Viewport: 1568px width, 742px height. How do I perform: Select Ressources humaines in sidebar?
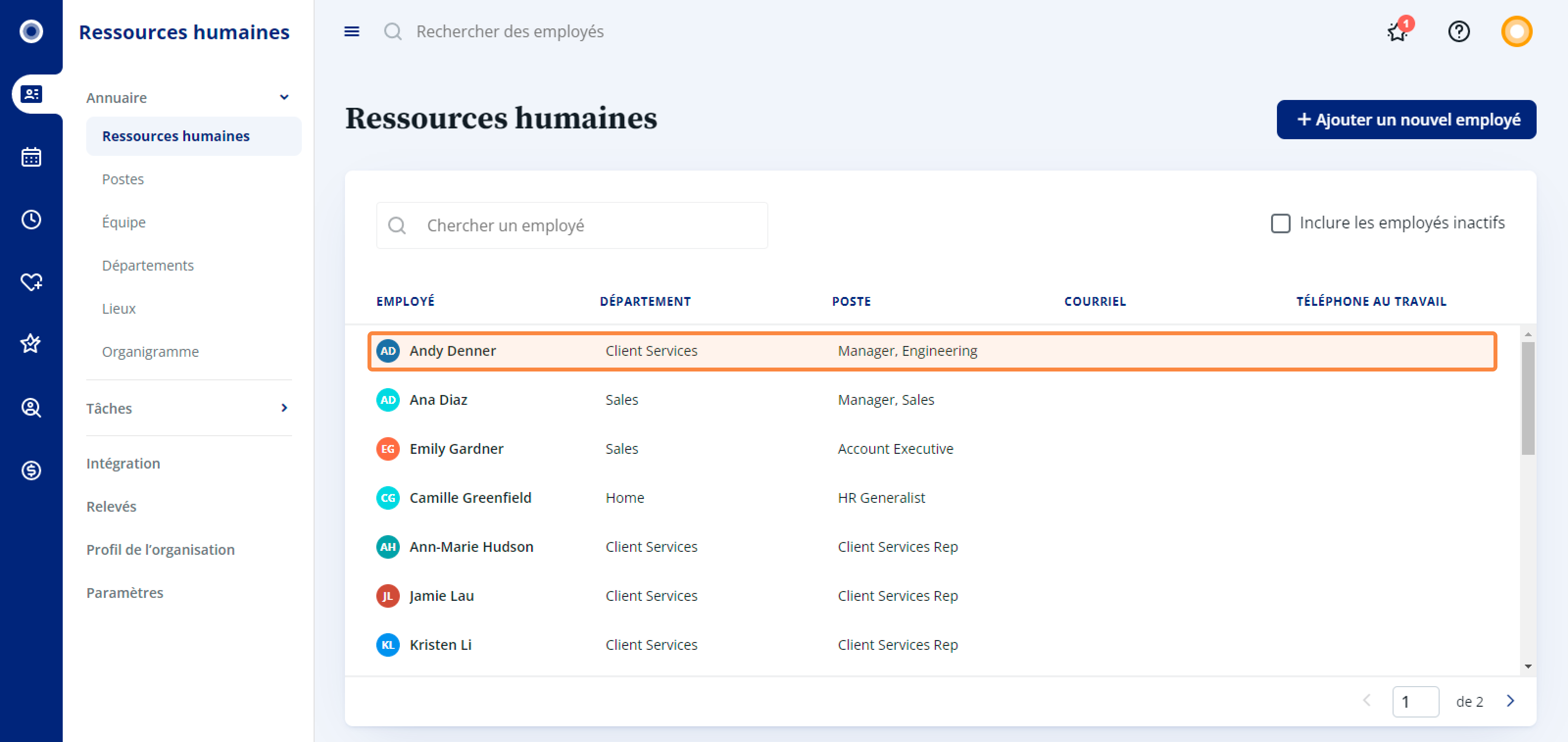pos(194,136)
